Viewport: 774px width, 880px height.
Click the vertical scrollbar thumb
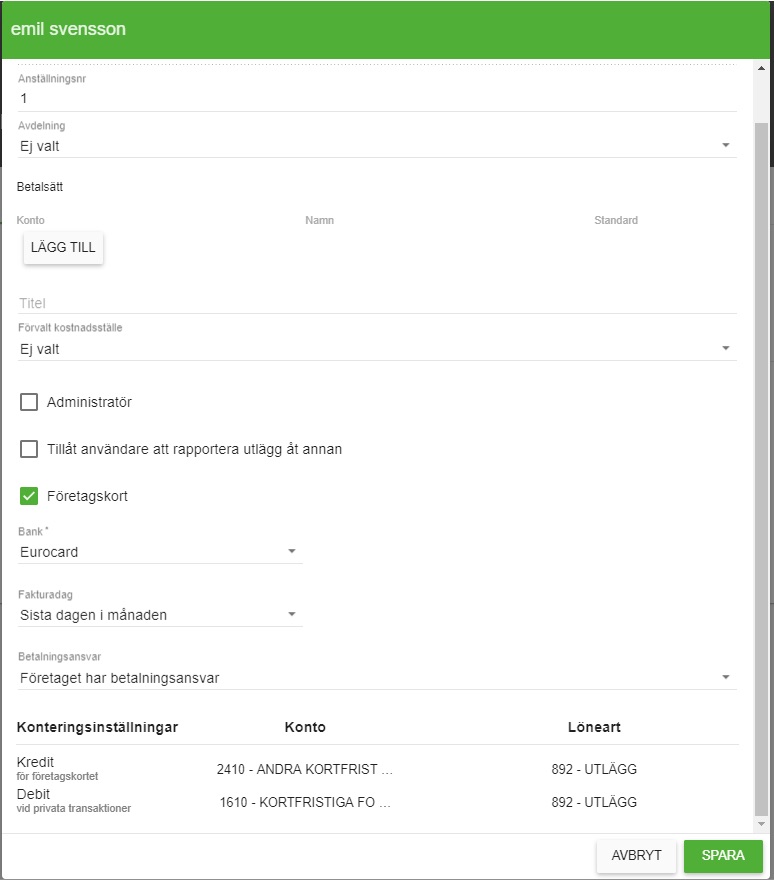762,469
